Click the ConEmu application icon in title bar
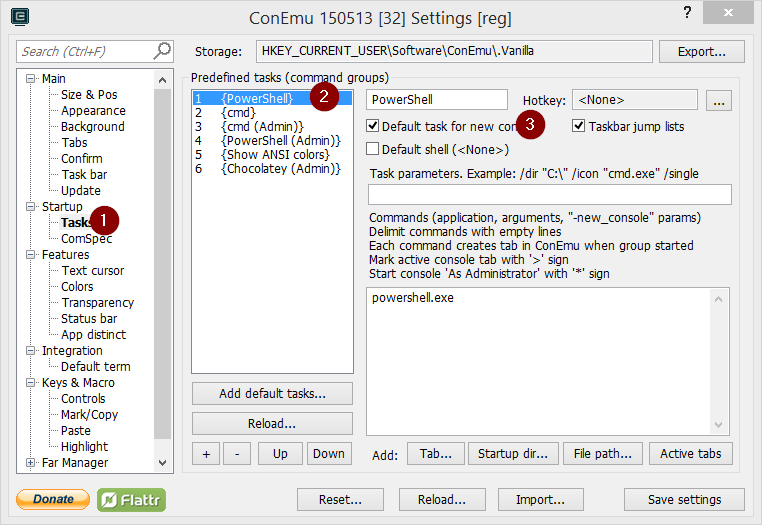The height and width of the screenshot is (525, 762). [20, 17]
